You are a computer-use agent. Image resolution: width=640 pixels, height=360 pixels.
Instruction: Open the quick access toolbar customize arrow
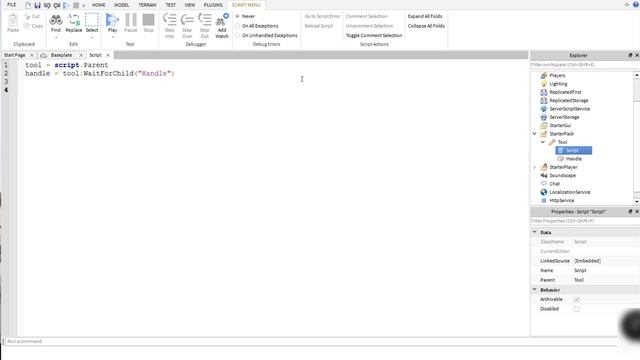pos(84,6)
